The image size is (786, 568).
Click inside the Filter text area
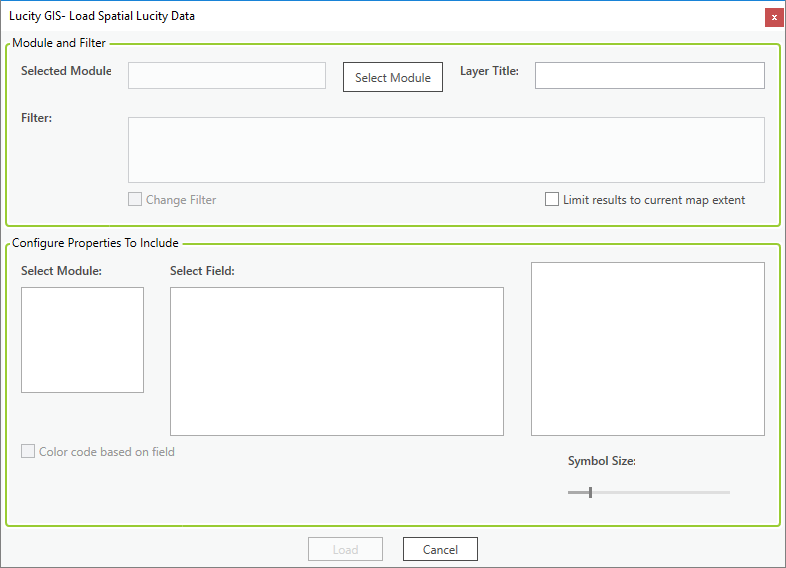[x=446, y=150]
